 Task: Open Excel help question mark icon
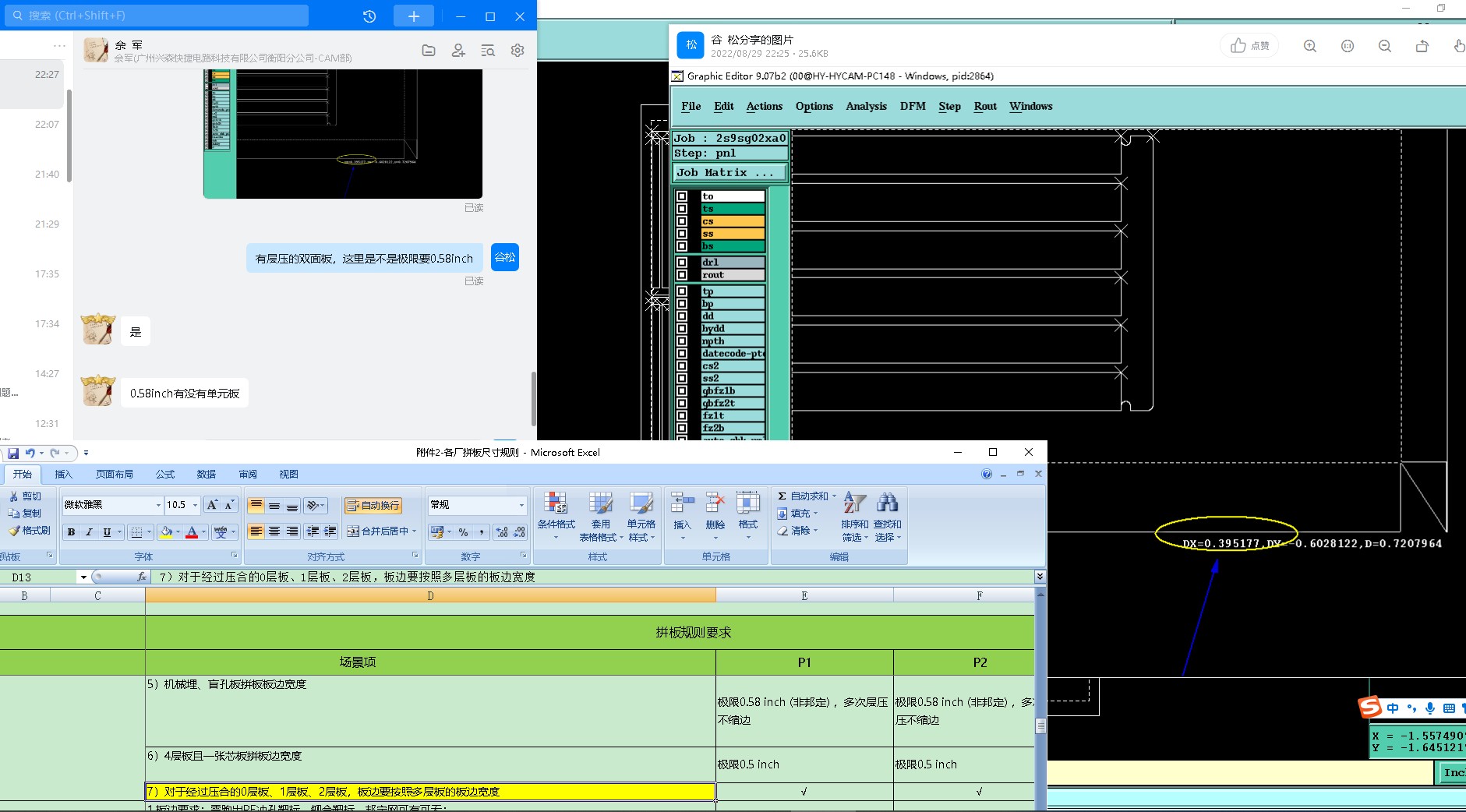point(987,474)
